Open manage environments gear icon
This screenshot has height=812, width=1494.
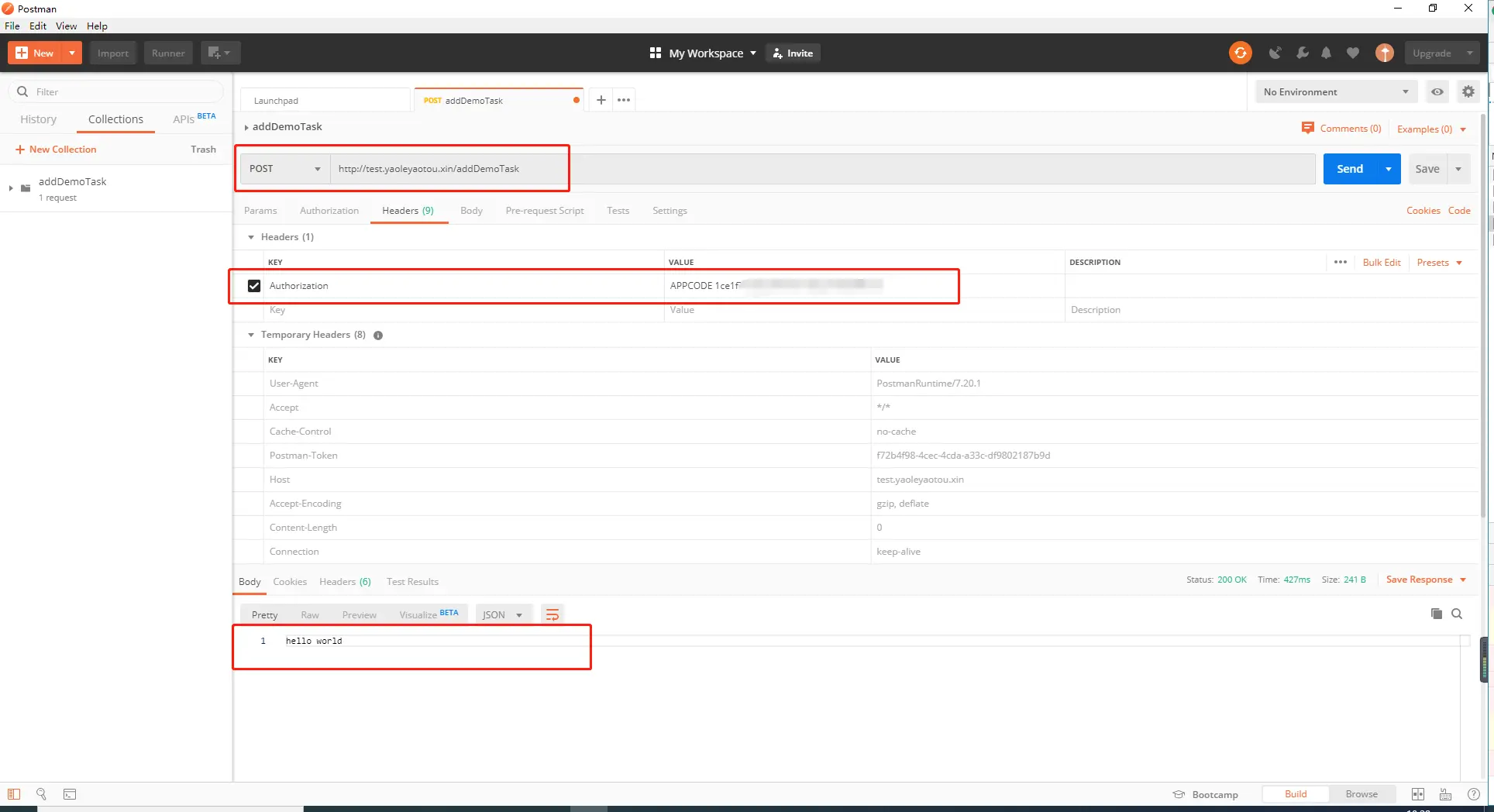click(x=1468, y=91)
